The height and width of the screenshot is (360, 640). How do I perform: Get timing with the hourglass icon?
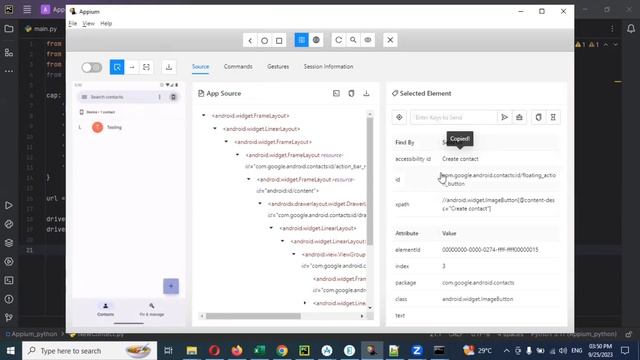tap(553, 118)
